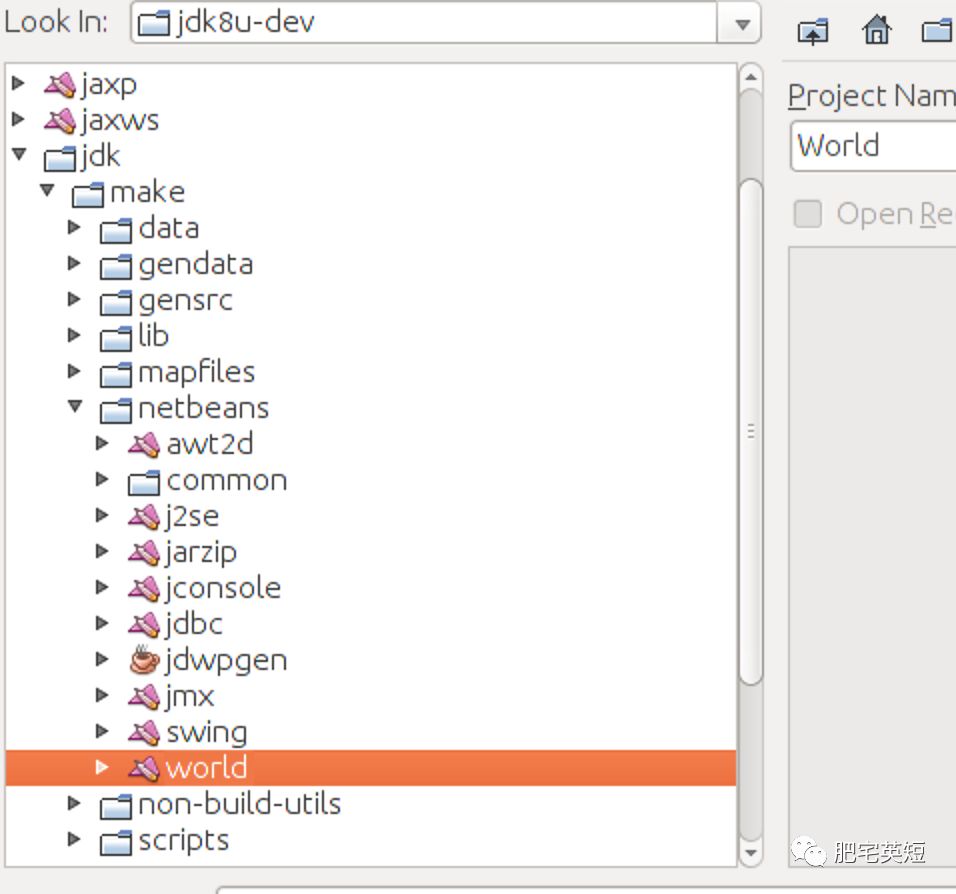Click the jaxp project icon
956x894 pixels.
(x=60, y=85)
